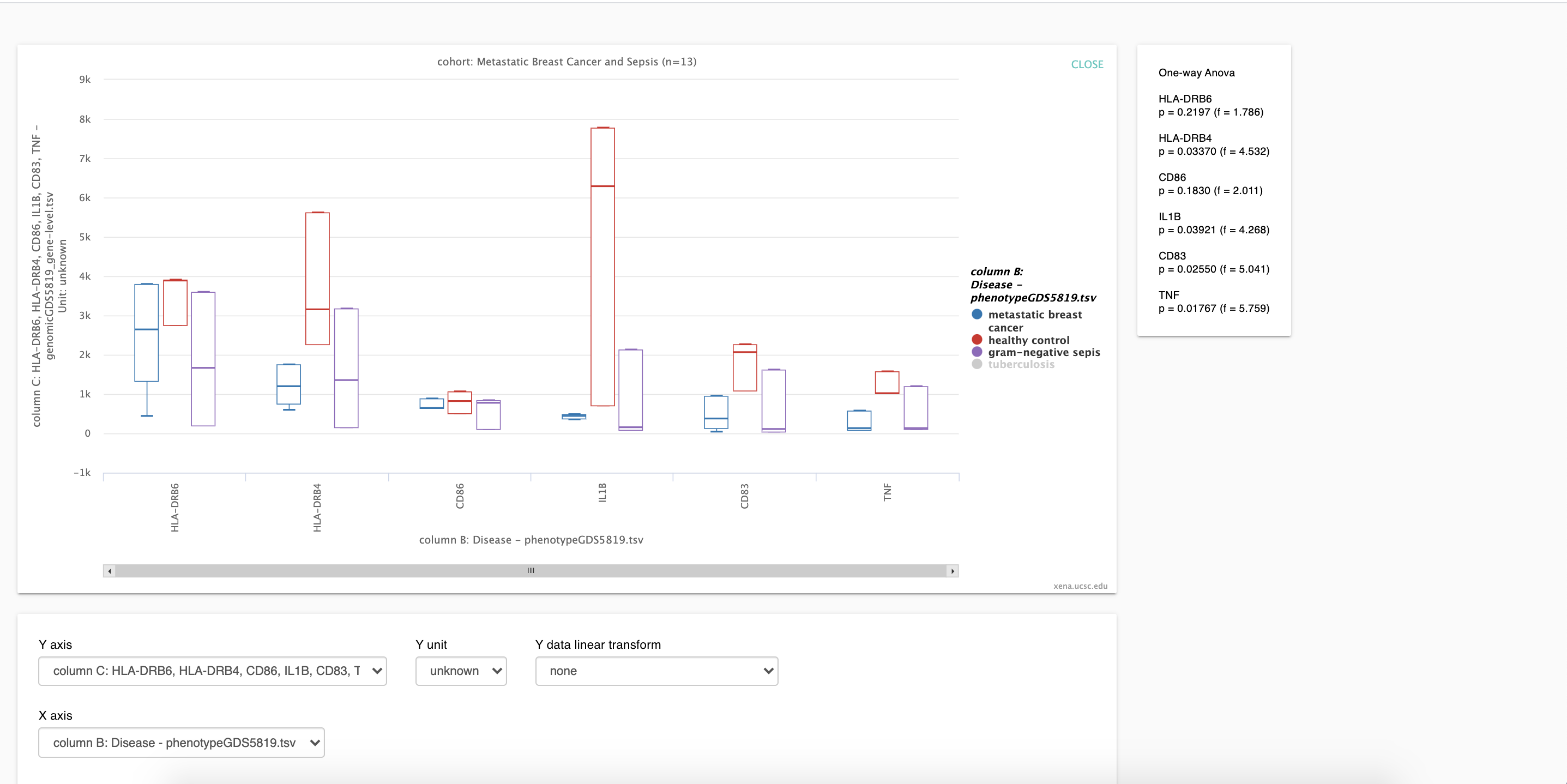
Task: Click the x-axis title column B Disease
Action: [x=531, y=540]
